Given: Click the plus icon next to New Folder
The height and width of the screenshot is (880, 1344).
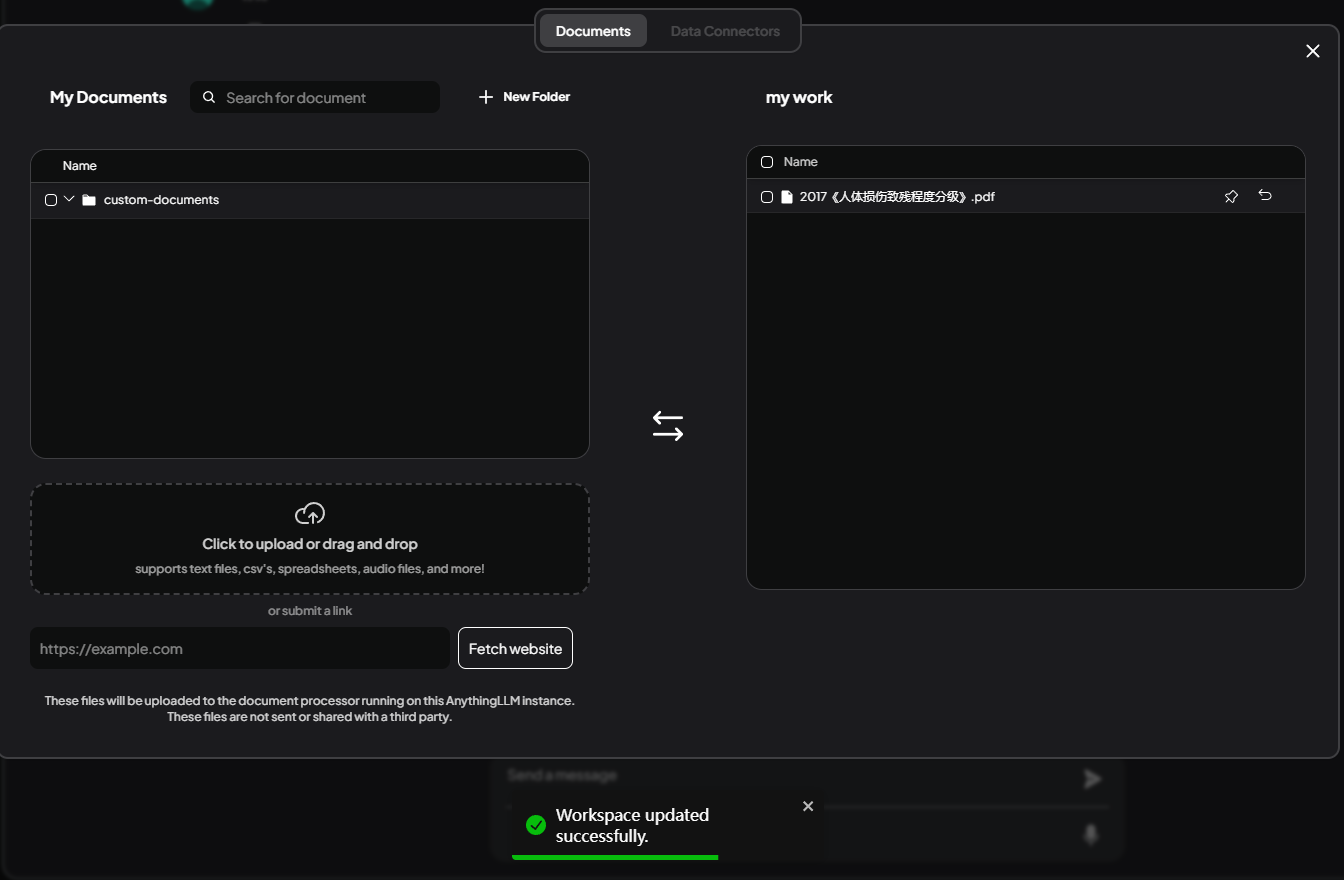Looking at the screenshot, I should tap(486, 97).
